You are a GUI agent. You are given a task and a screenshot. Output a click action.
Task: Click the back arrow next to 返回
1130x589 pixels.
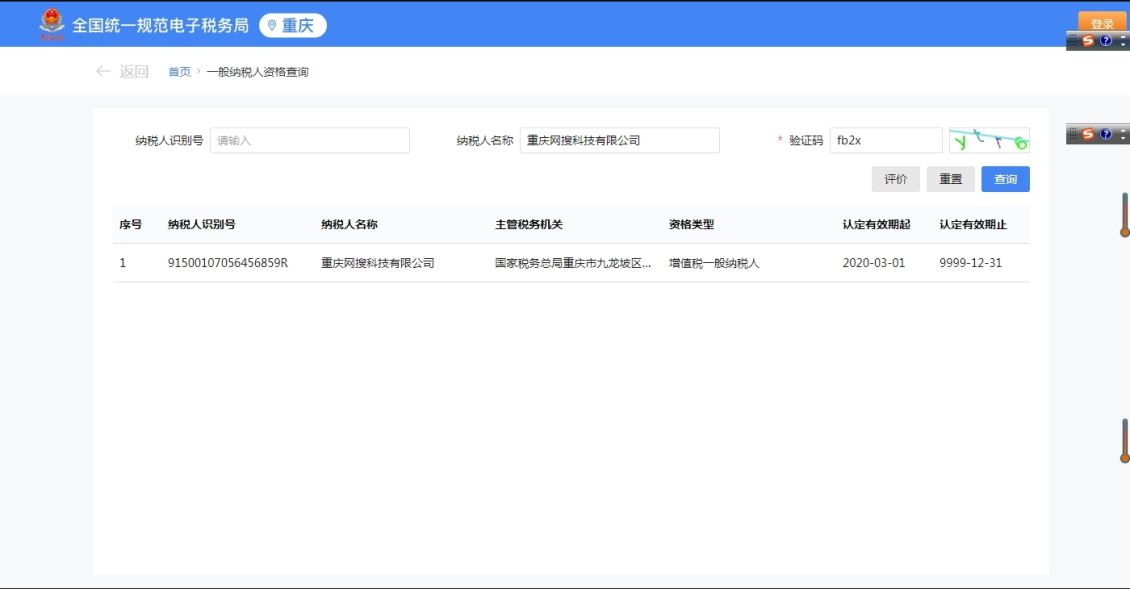(103, 72)
